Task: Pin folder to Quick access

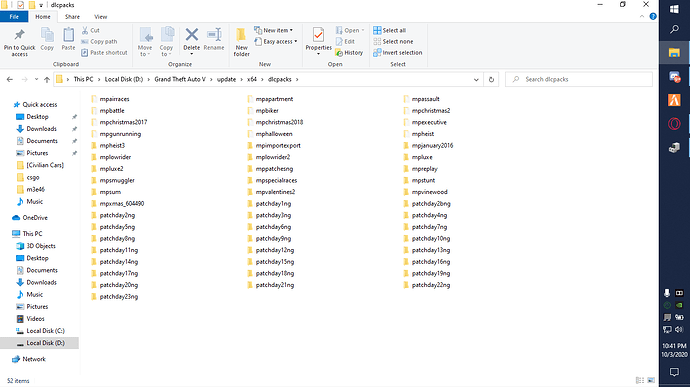Action: pyautogui.click(x=19, y=43)
